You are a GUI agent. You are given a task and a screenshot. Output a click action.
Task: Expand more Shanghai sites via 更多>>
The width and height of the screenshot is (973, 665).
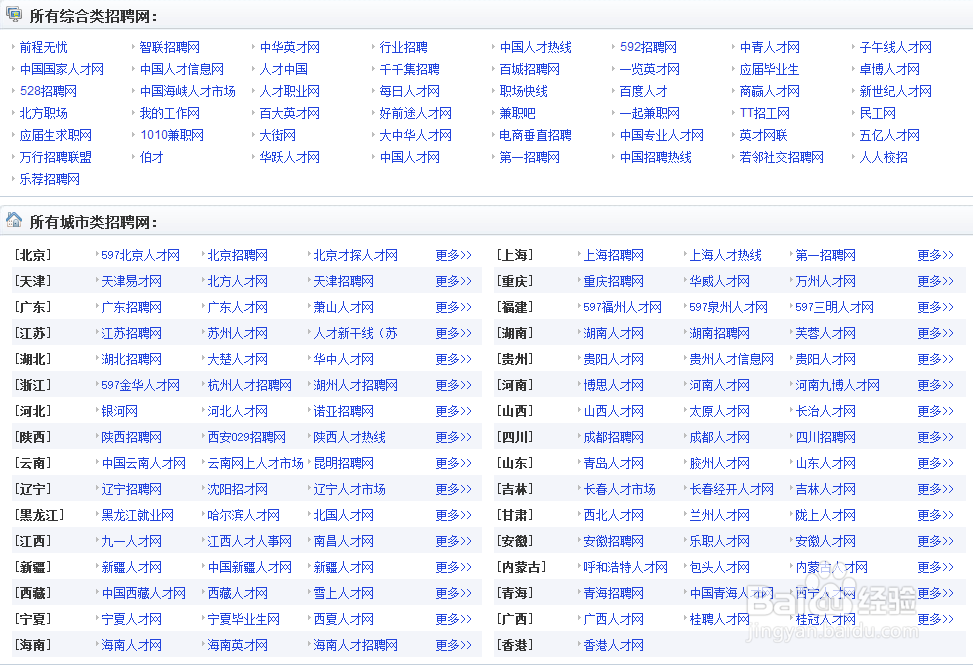pos(934,255)
